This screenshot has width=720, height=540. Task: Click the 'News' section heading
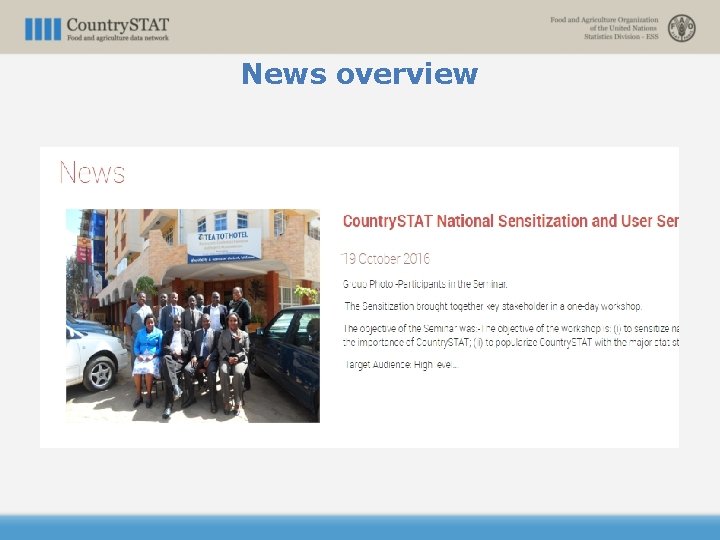click(92, 172)
